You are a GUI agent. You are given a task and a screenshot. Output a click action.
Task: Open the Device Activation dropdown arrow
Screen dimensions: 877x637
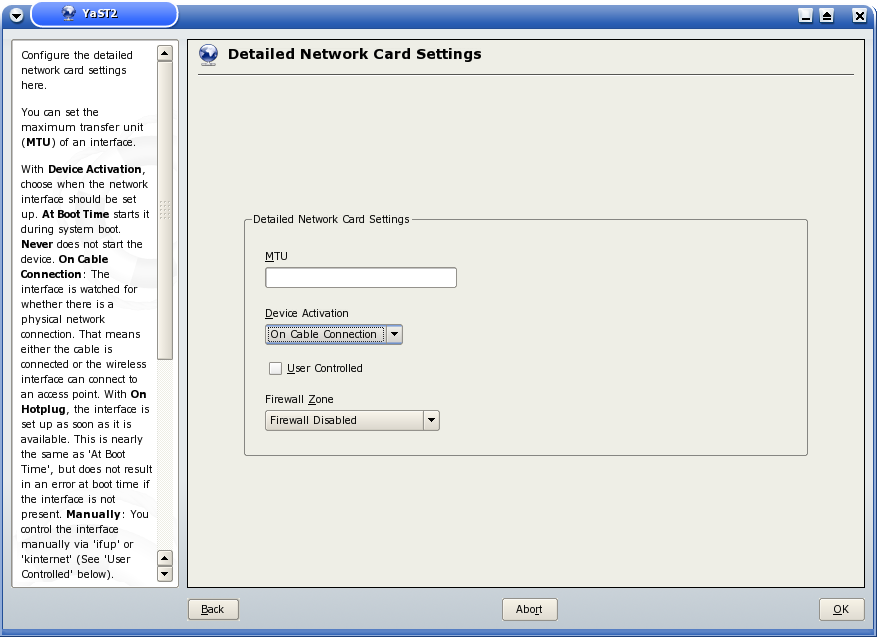click(394, 334)
